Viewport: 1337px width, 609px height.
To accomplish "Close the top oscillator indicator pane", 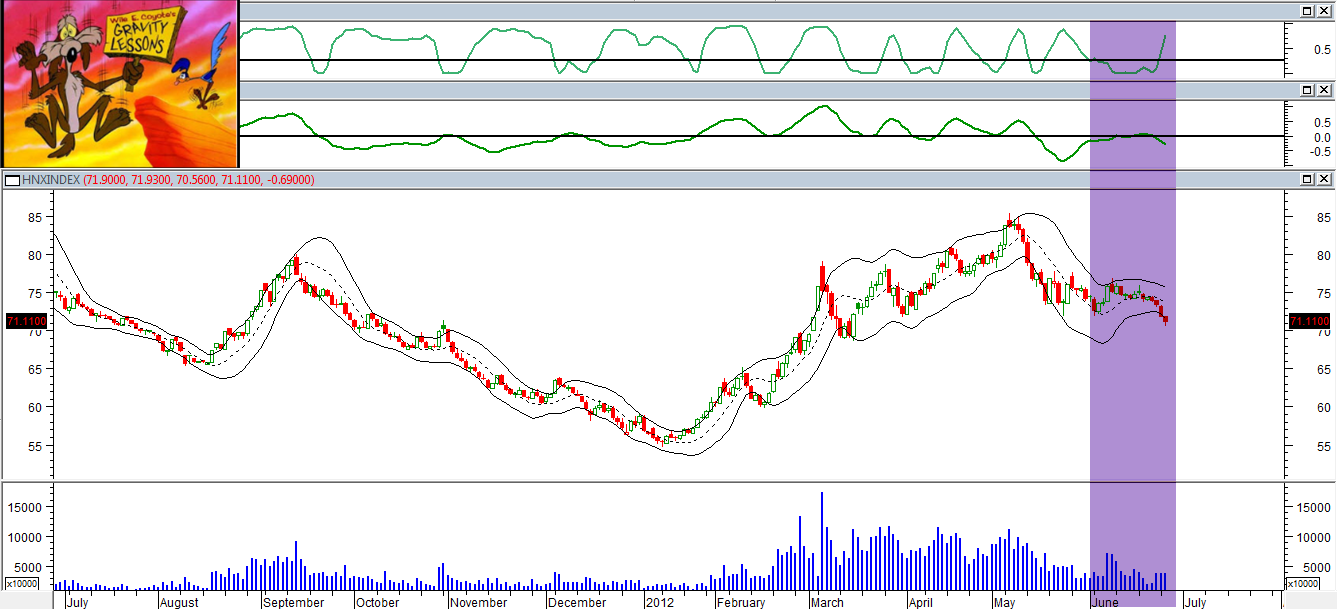I will (x=1323, y=10).
